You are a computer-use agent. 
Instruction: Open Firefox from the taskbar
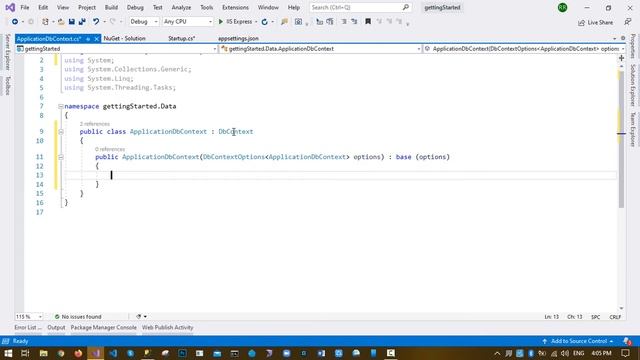[x=78, y=353]
